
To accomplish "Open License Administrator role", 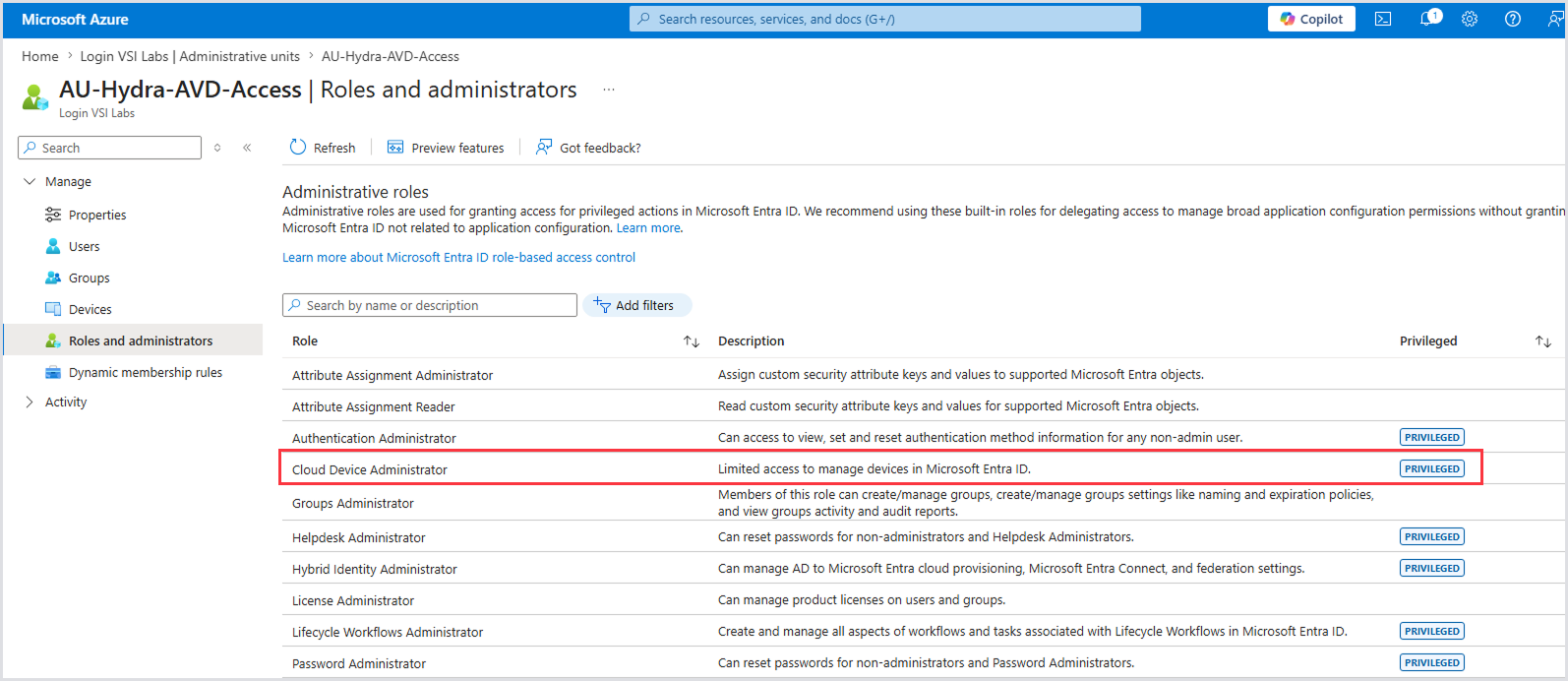I will (x=353, y=600).
